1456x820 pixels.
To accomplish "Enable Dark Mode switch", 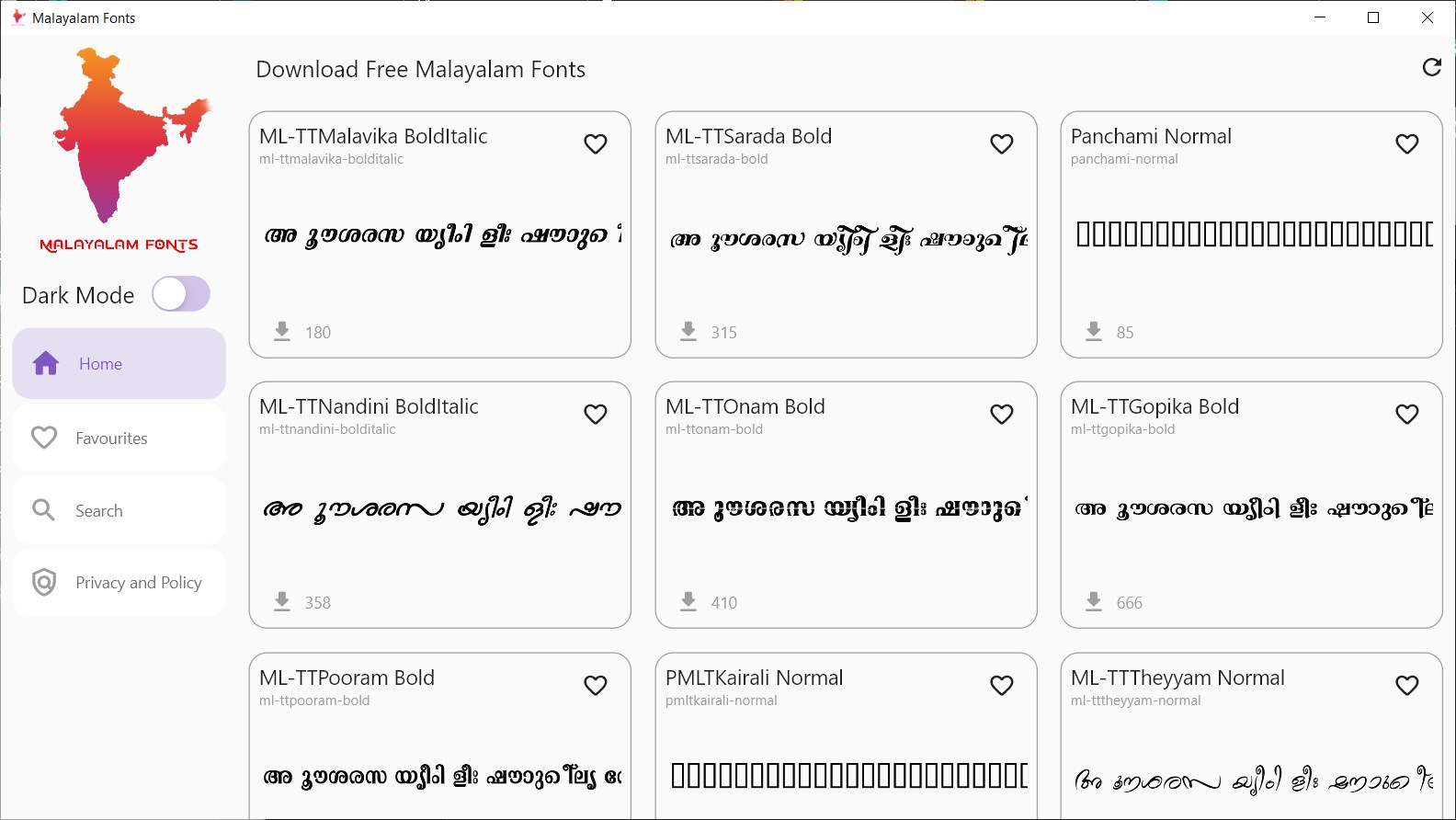I will [181, 294].
